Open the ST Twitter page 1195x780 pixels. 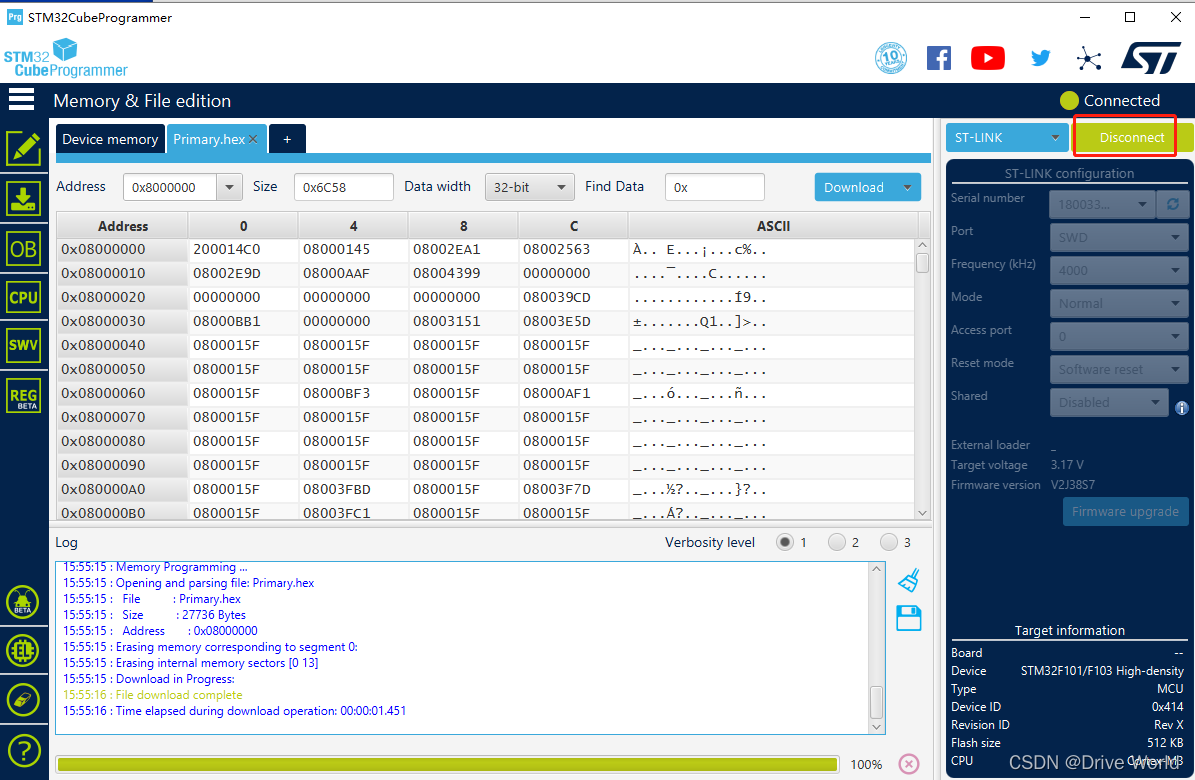1040,58
